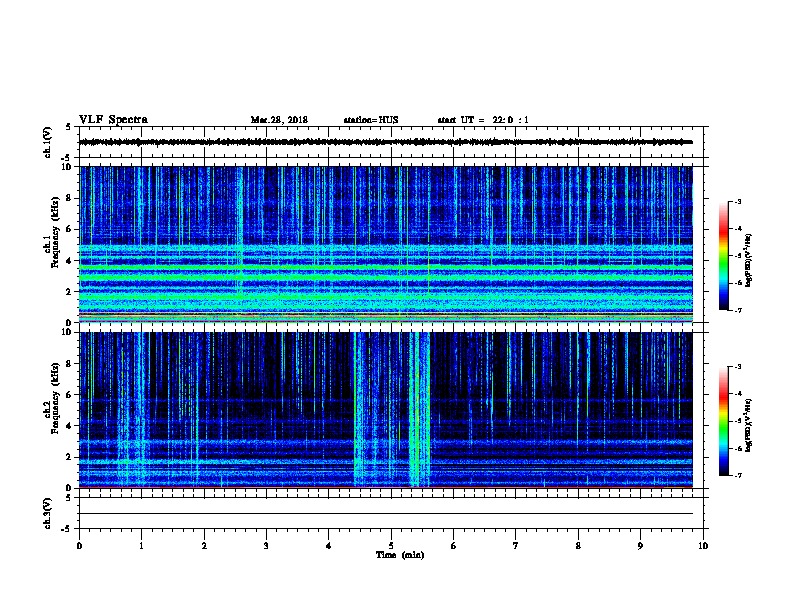Click the "-3" label on ch.1 colorbar
The width and height of the screenshot is (792, 612).
point(737,201)
